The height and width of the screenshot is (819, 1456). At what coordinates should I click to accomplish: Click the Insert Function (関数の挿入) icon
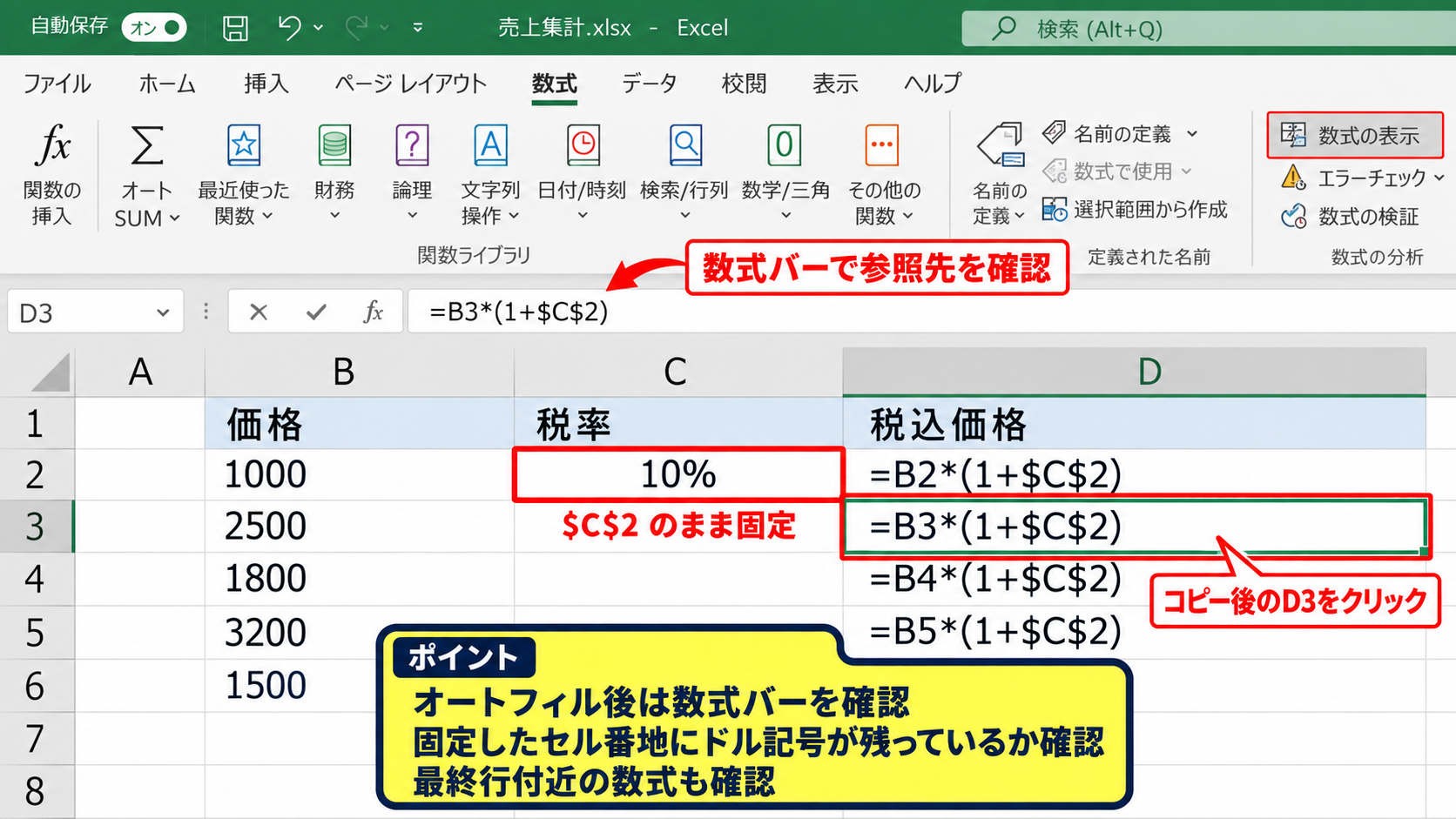[52, 144]
